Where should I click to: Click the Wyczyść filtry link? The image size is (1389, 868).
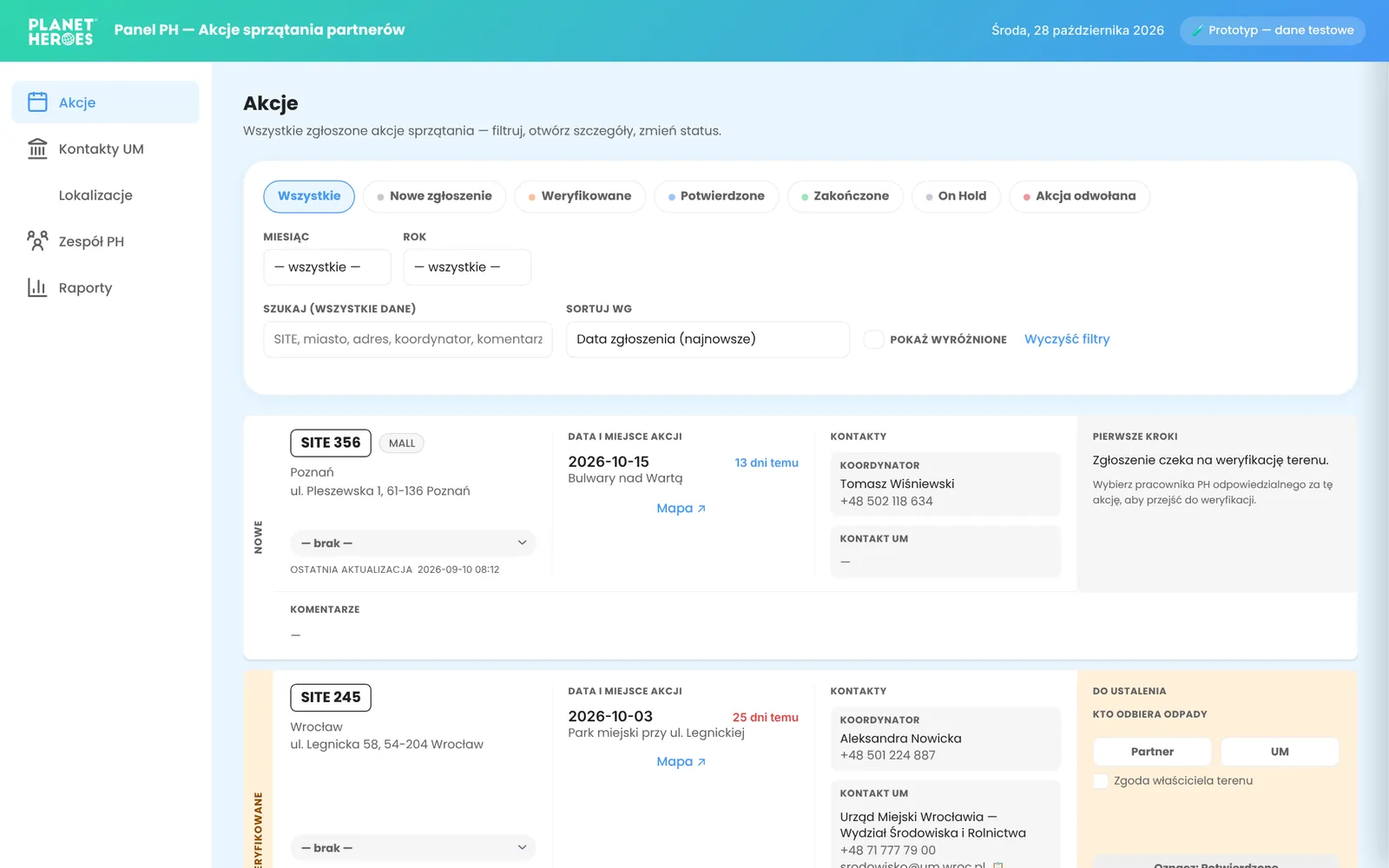pos(1067,339)
